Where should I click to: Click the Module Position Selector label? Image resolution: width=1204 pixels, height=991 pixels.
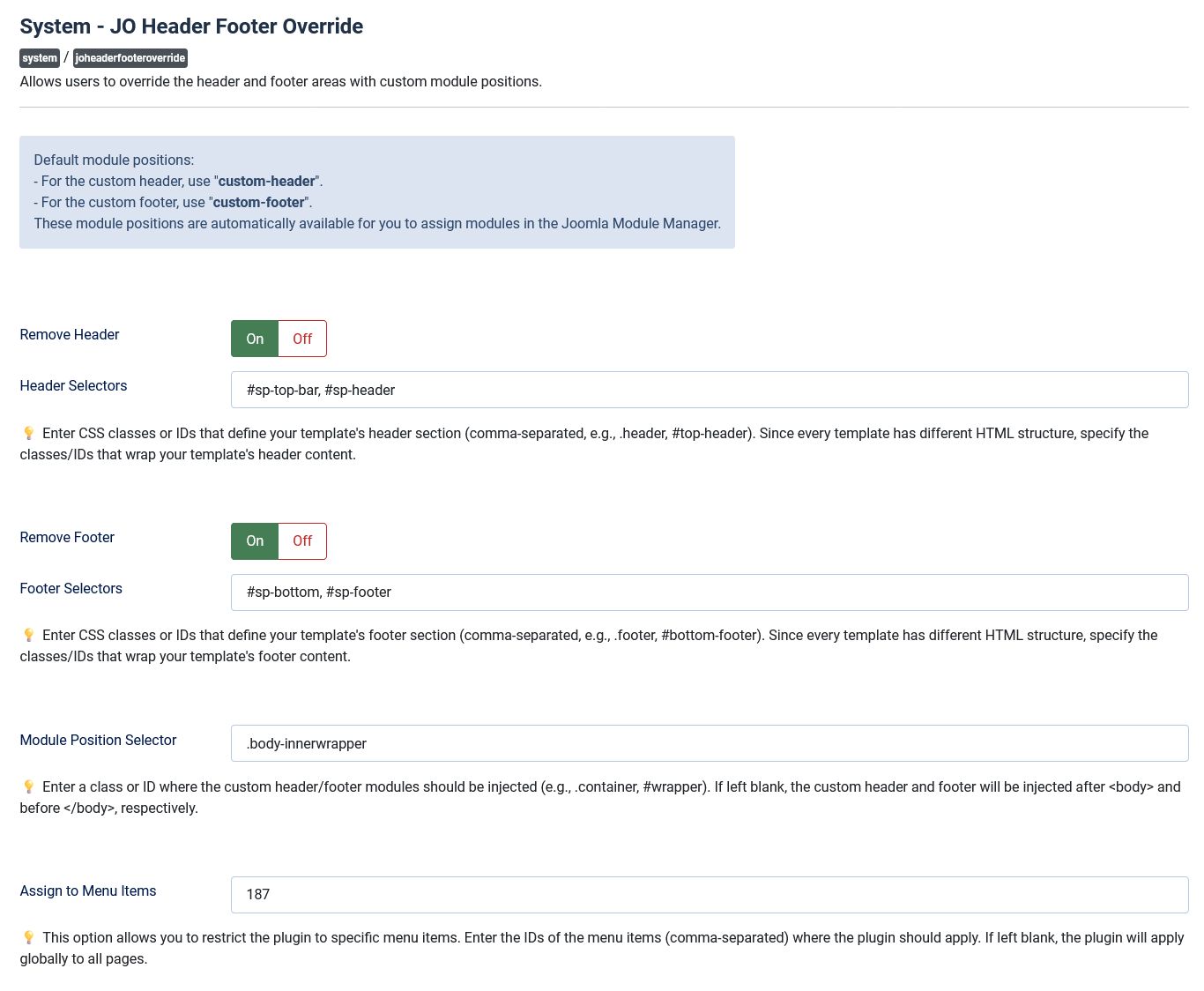(x=98, y=740)
